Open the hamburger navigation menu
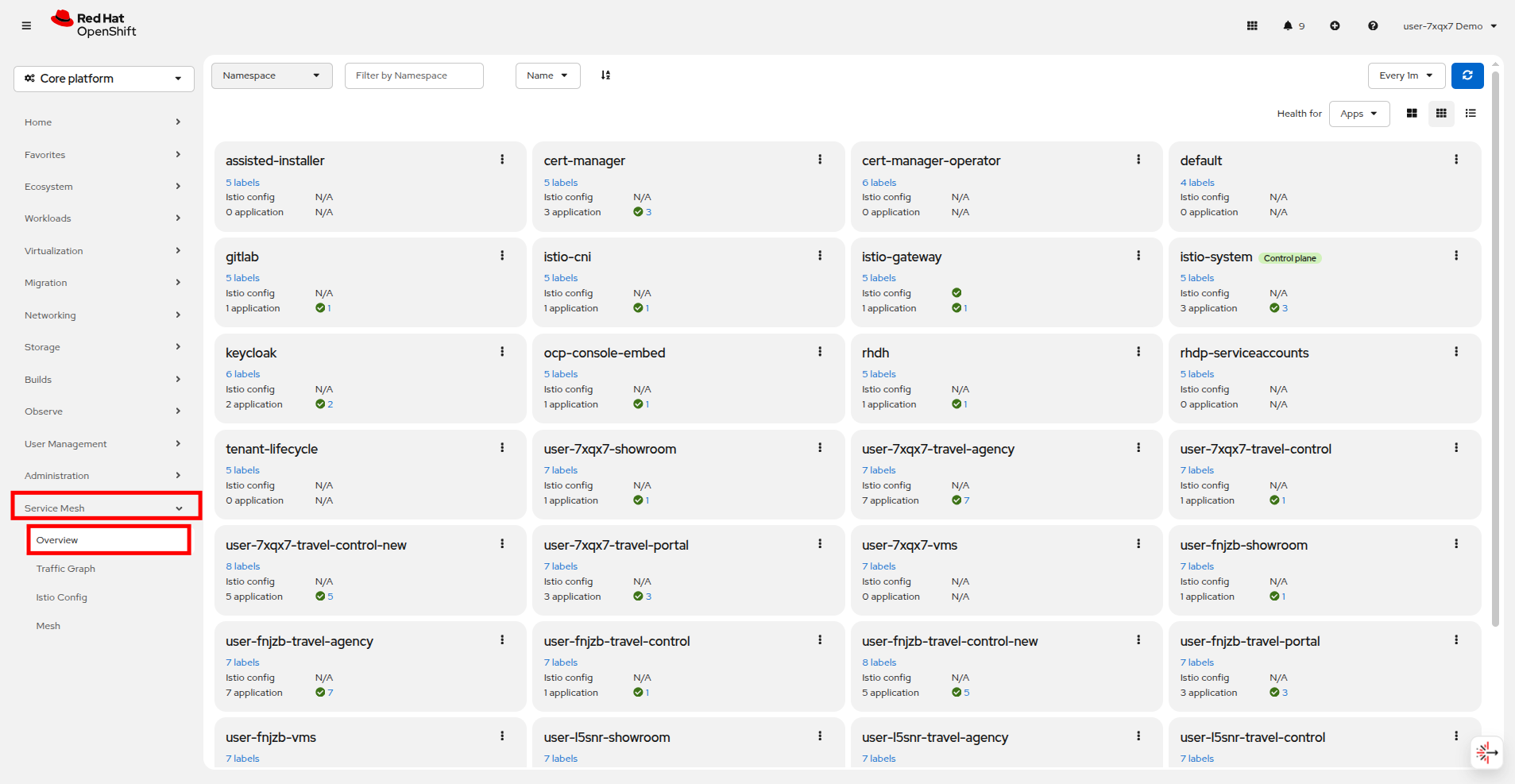Image resolution: width=1515 pixels, height=784 pixels. [26, 25]
